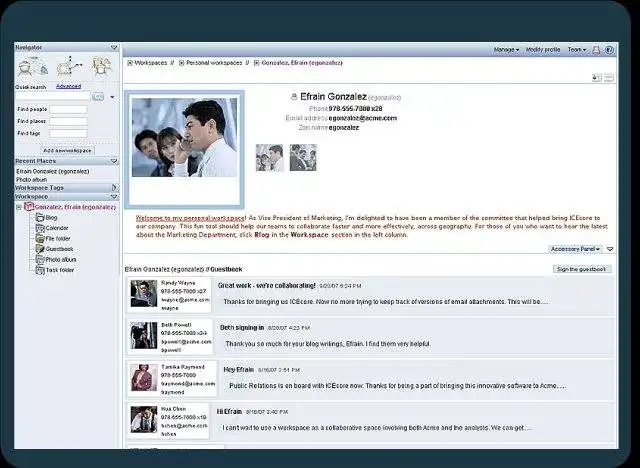Open the Photo album tree item label

coord(61,260)
